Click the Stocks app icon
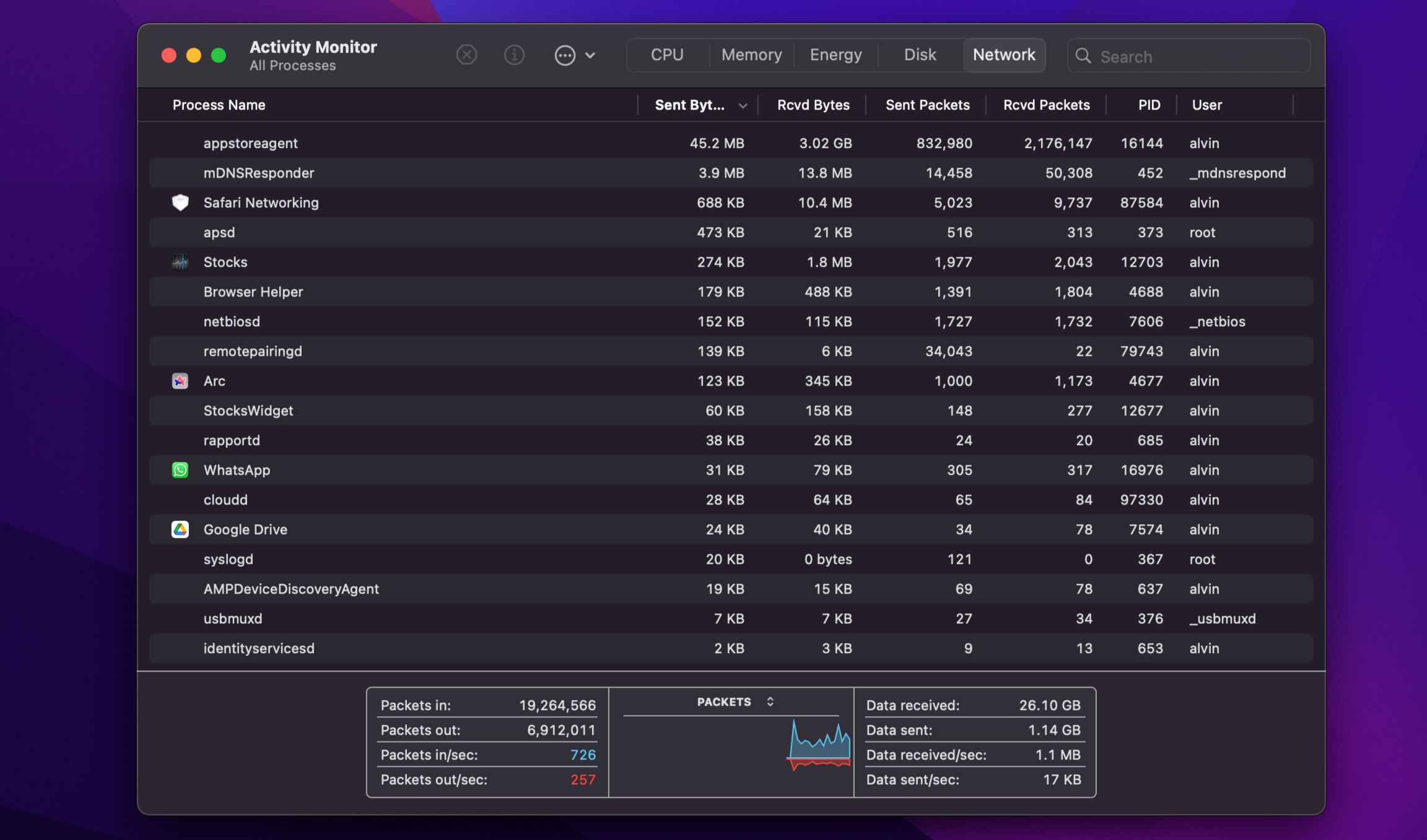Image resolution: width=1427 pixels, height=840 pixels. [180, 262]
